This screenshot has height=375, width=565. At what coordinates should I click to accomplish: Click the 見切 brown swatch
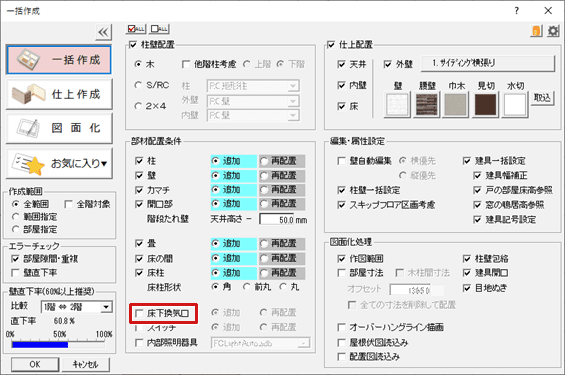point(485,104)
